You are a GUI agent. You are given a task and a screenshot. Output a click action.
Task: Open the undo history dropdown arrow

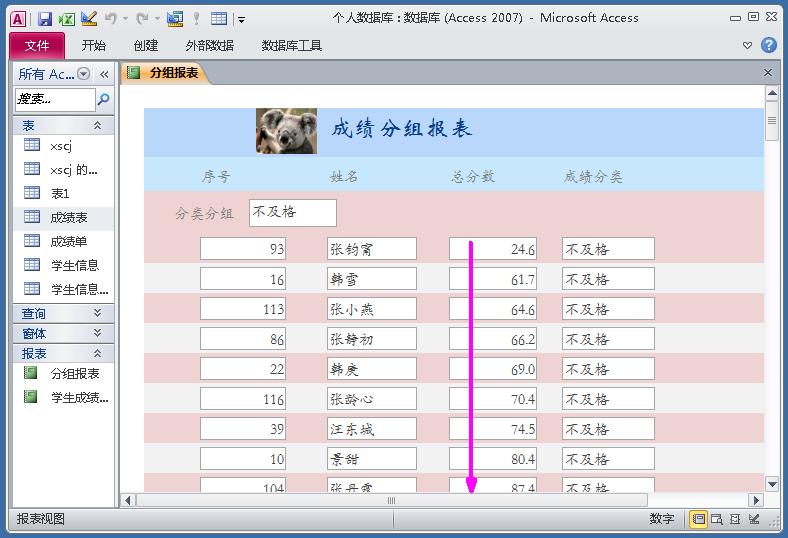tap(125, 19)
